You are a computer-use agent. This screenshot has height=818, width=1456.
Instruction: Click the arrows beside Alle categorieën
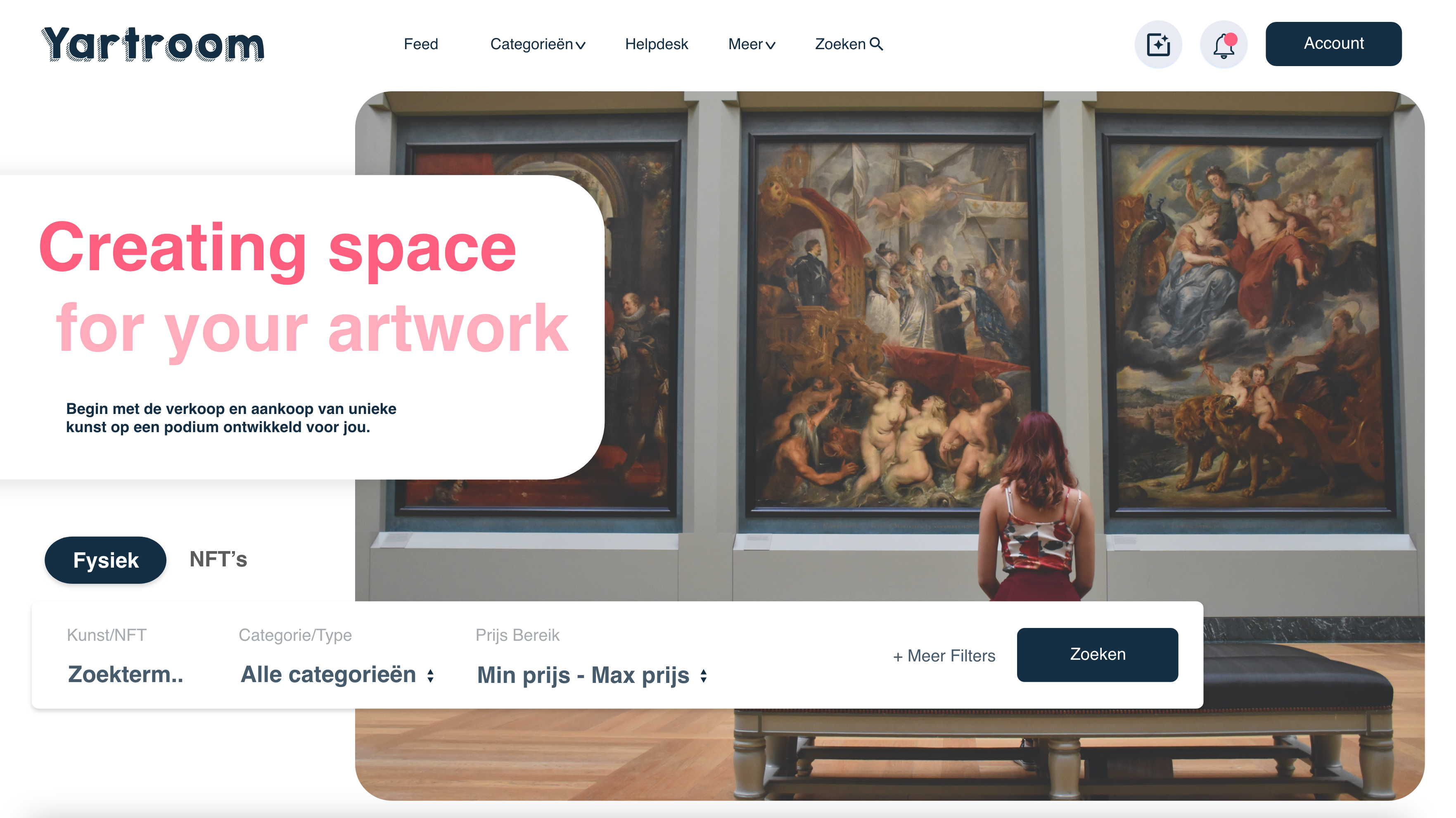tap(431, 675)
